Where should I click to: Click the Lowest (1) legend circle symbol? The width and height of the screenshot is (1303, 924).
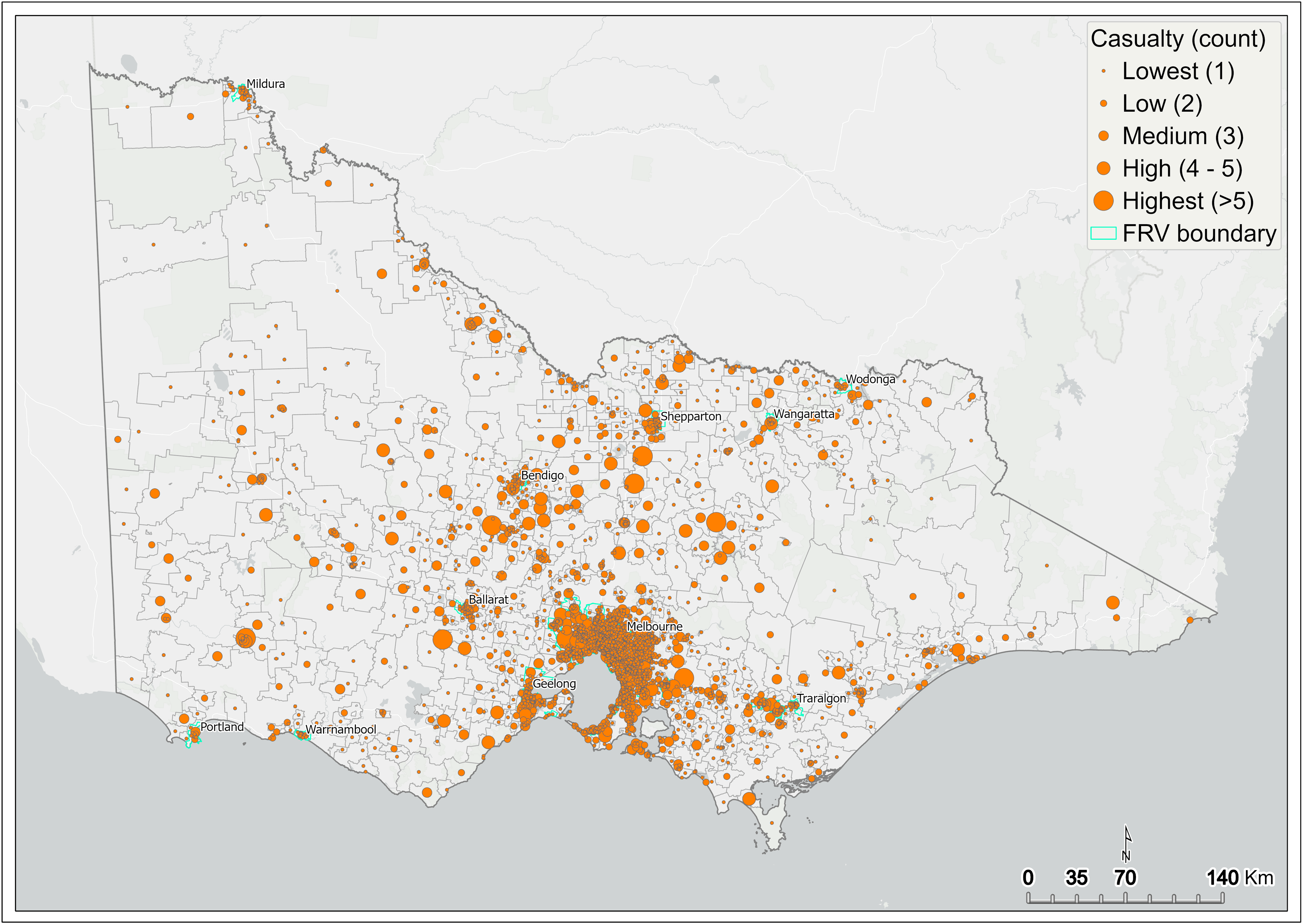tap(1103, 71)
